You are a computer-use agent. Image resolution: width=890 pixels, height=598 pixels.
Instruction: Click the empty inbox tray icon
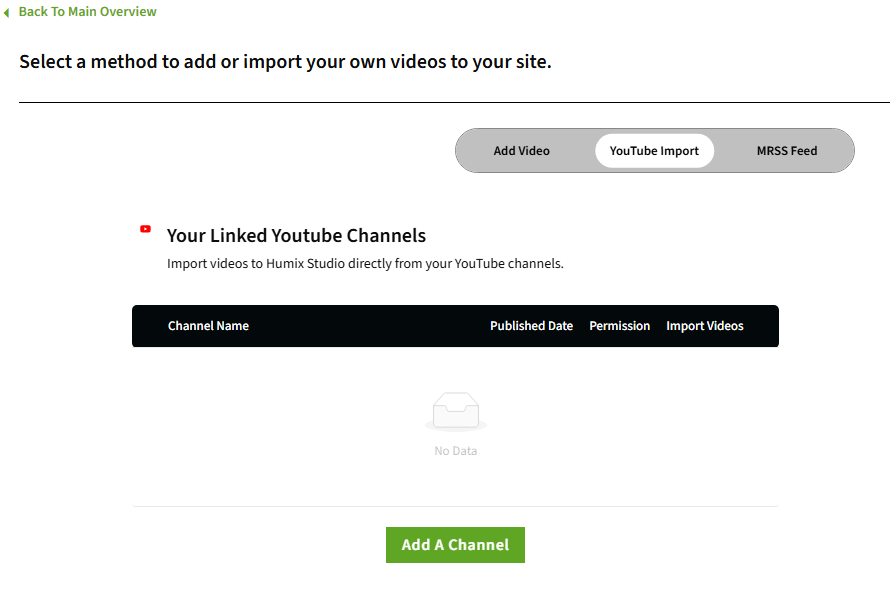pyautogui.click(x=455, y=411)
